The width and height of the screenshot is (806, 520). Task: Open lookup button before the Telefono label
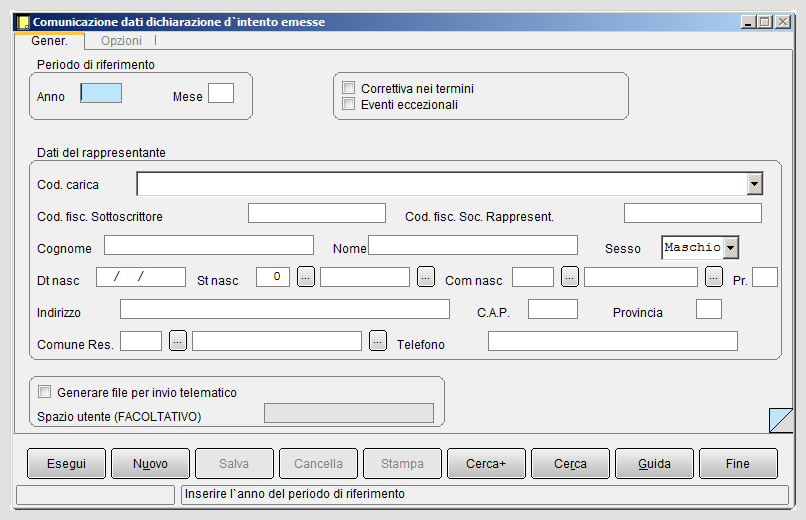(378, 341)
